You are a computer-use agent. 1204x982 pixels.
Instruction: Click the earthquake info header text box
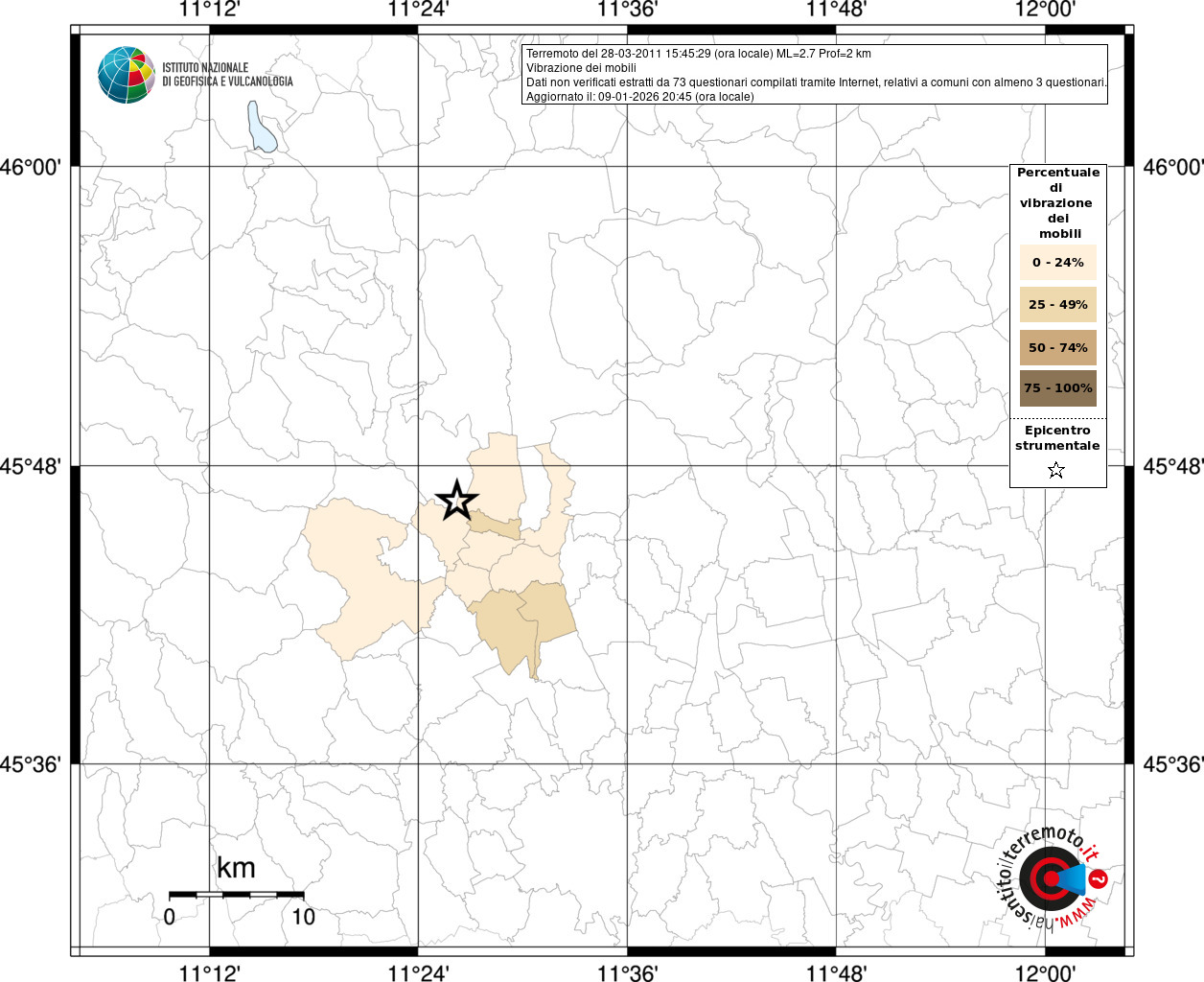[816, 75]
